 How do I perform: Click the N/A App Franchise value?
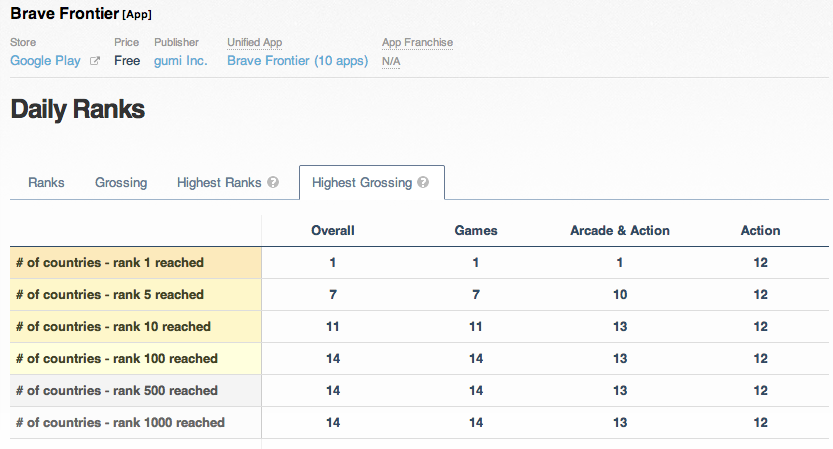click(391, 61)
